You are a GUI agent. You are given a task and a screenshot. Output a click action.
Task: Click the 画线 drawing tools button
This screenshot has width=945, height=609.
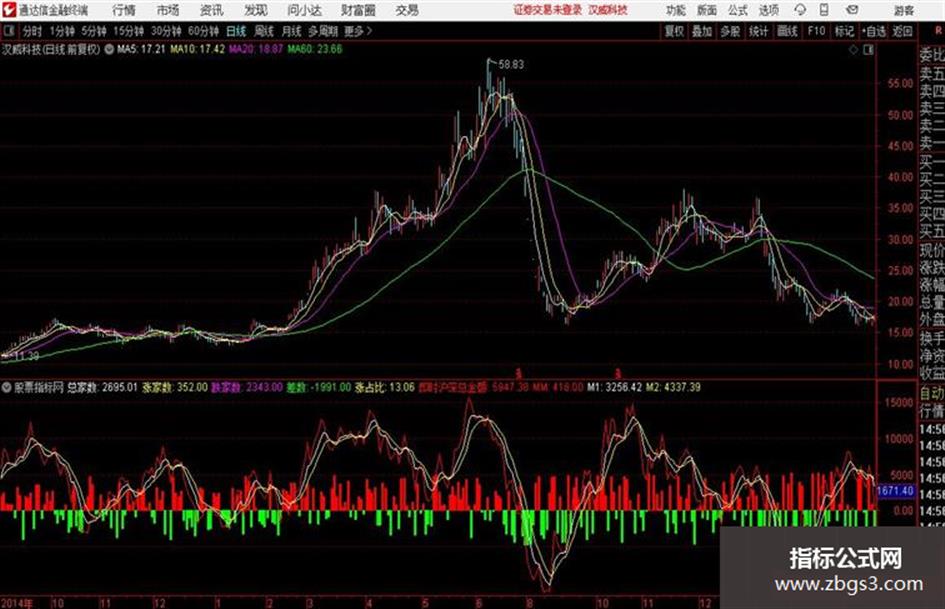(787, 31)
